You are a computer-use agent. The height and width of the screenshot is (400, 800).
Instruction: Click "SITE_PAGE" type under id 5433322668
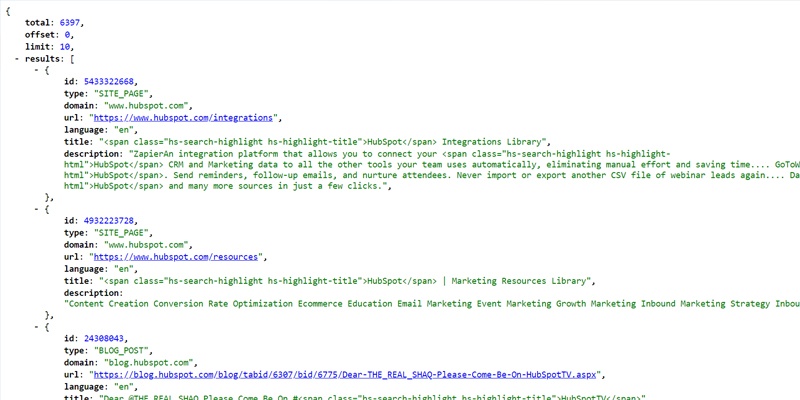(x=122, y=94)
